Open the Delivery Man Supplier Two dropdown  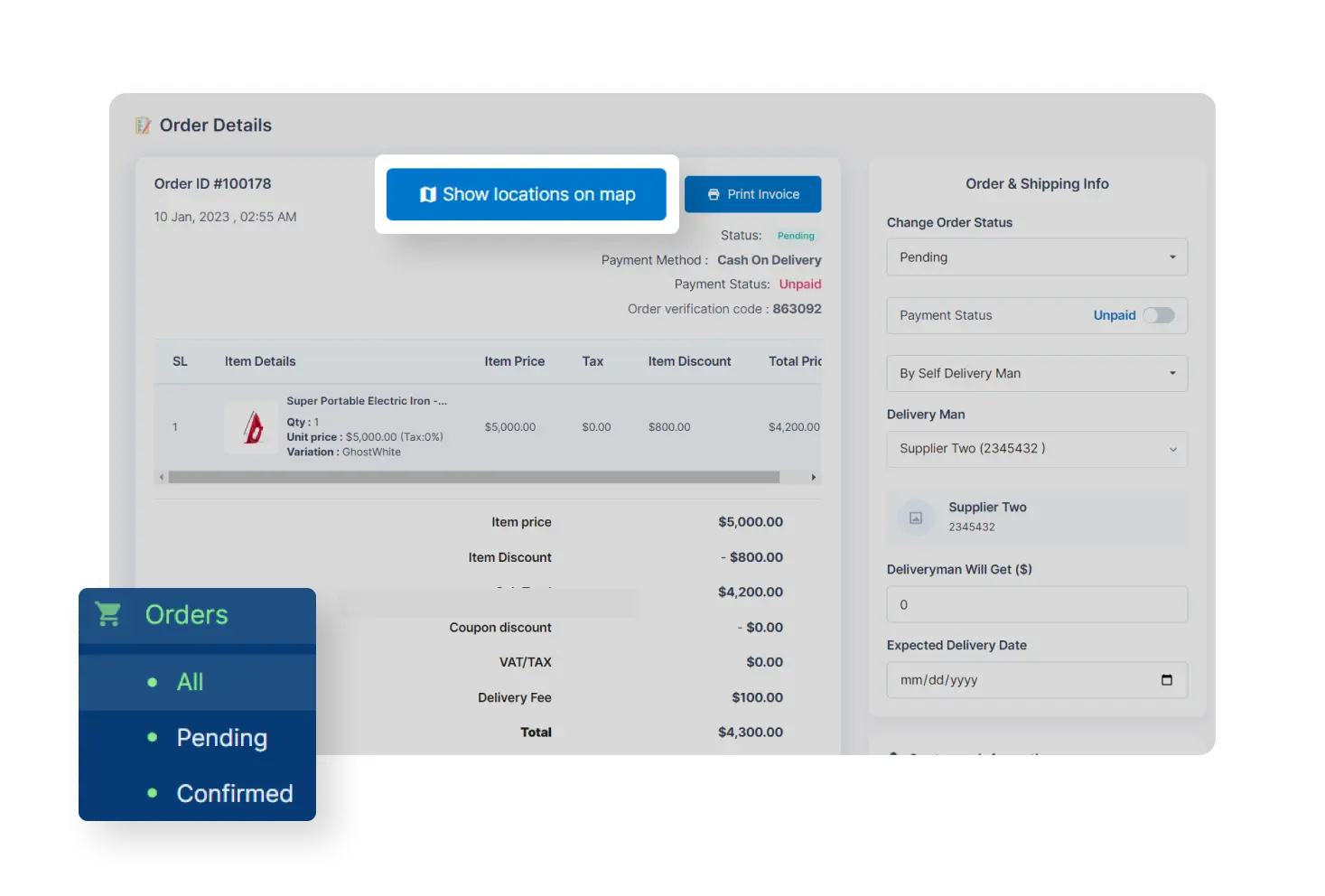pyautogui.click(x=1036, y=449)
